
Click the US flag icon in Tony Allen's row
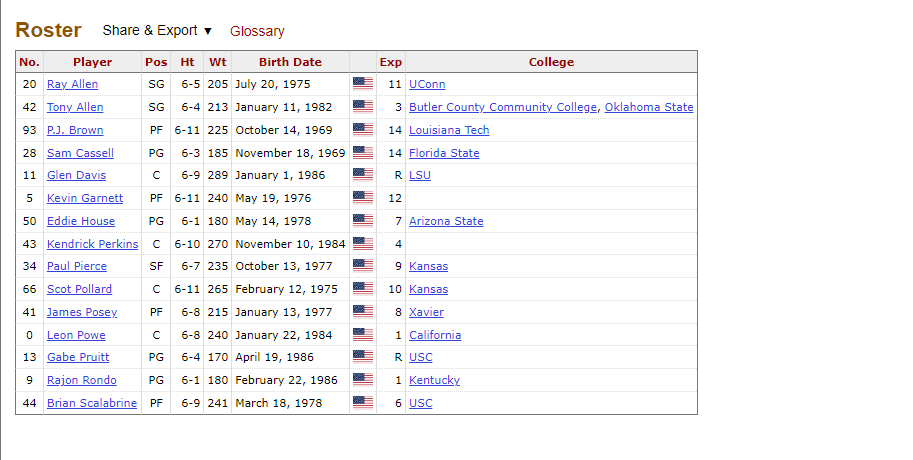tap(363, 107)
